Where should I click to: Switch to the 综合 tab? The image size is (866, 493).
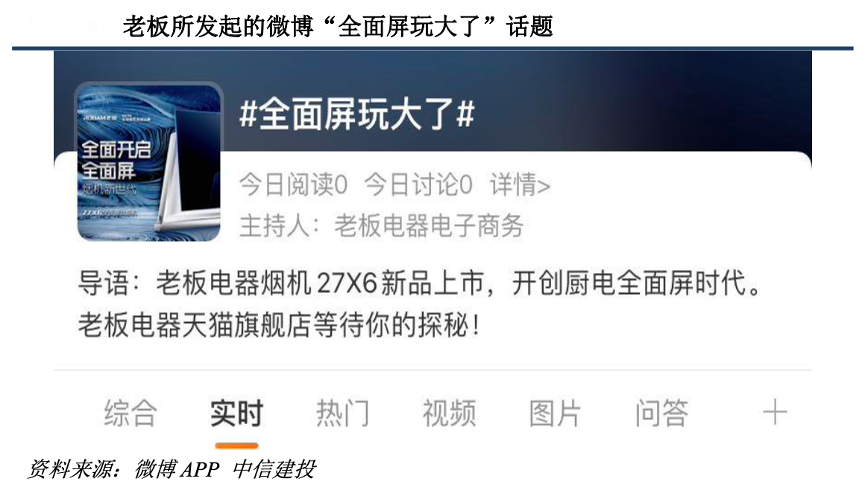(x=131, y=413)
